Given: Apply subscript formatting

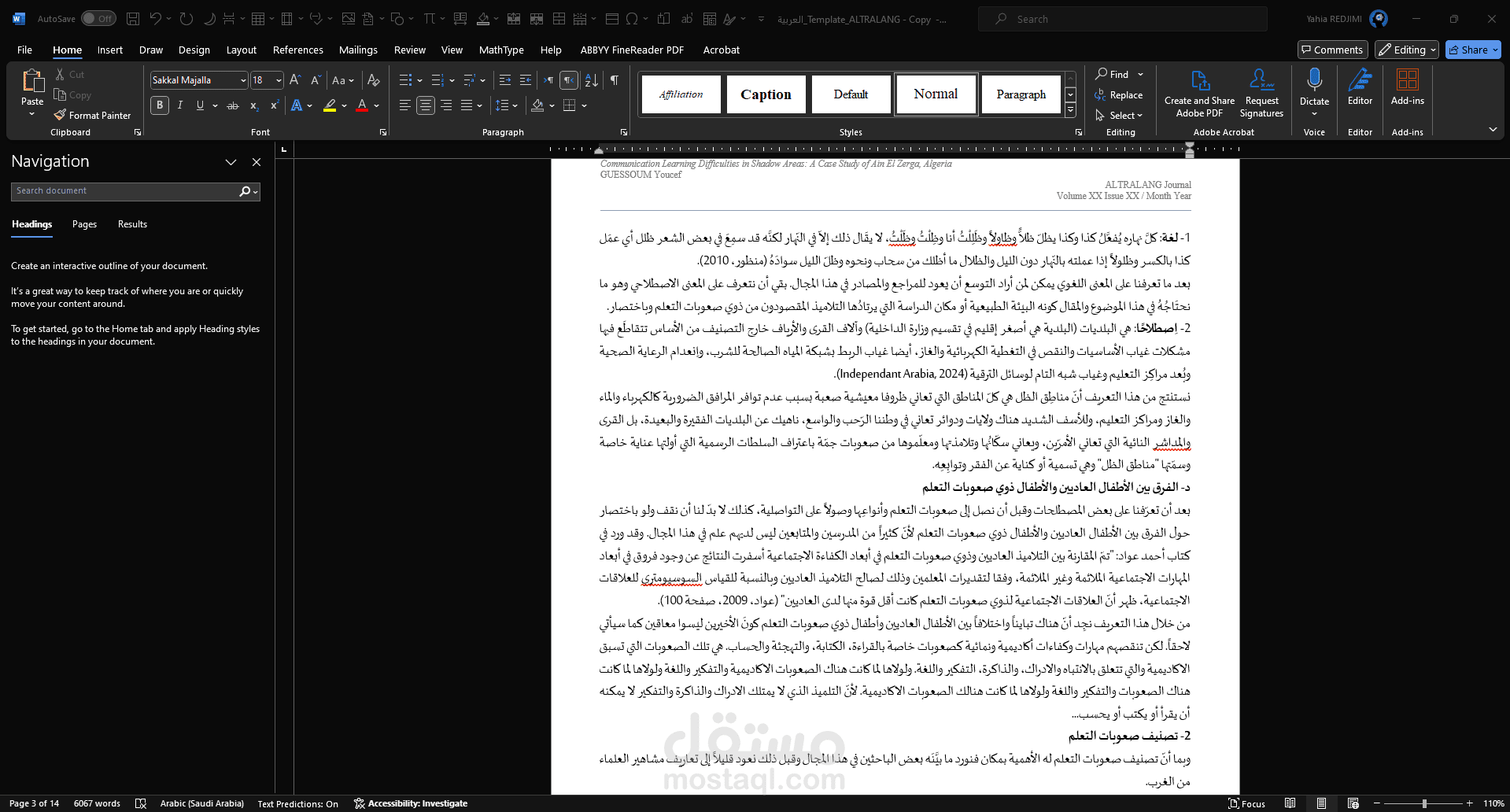Looking at the screenshot, I should click(253, 105).
